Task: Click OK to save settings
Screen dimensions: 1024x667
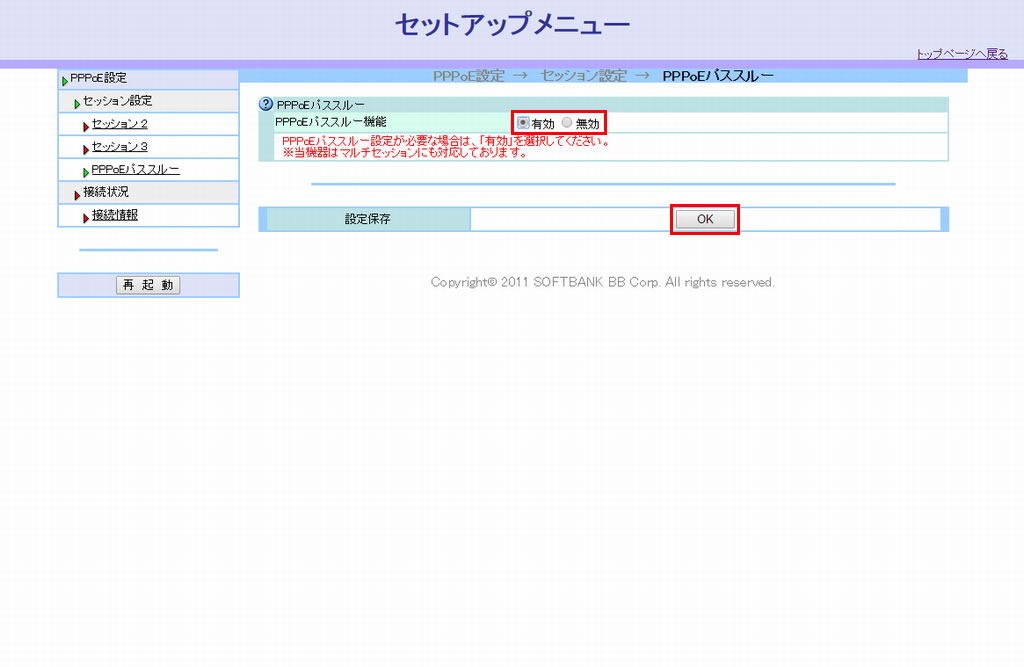Action: tap(705, 219)
